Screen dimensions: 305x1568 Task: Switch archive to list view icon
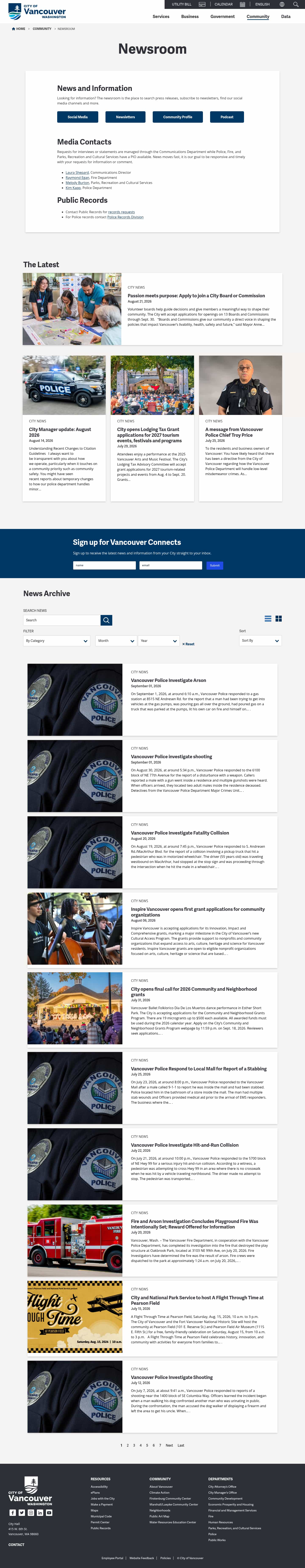click(x=268, y=618)
